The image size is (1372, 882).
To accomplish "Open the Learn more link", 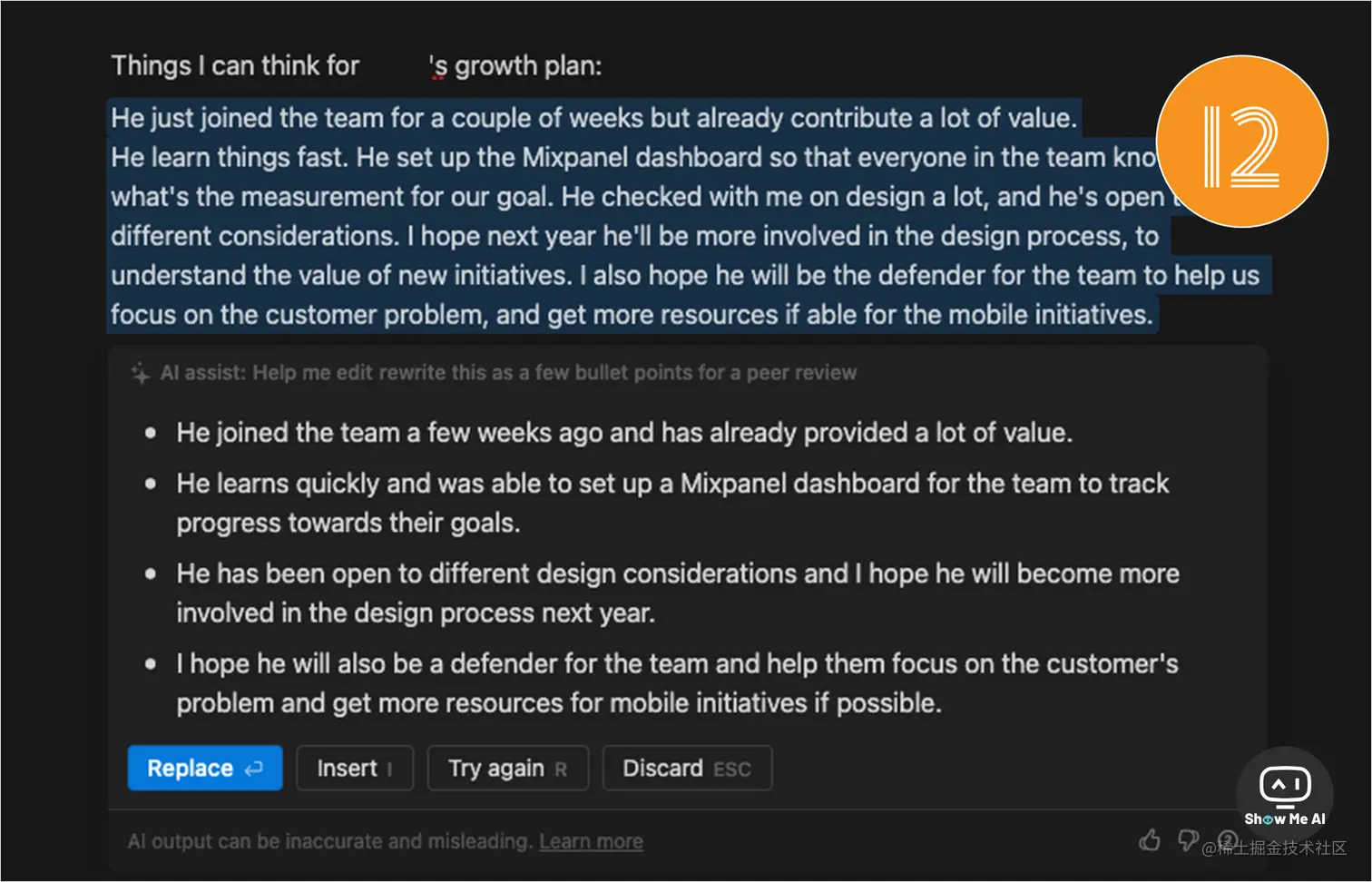I will point(591,841).
